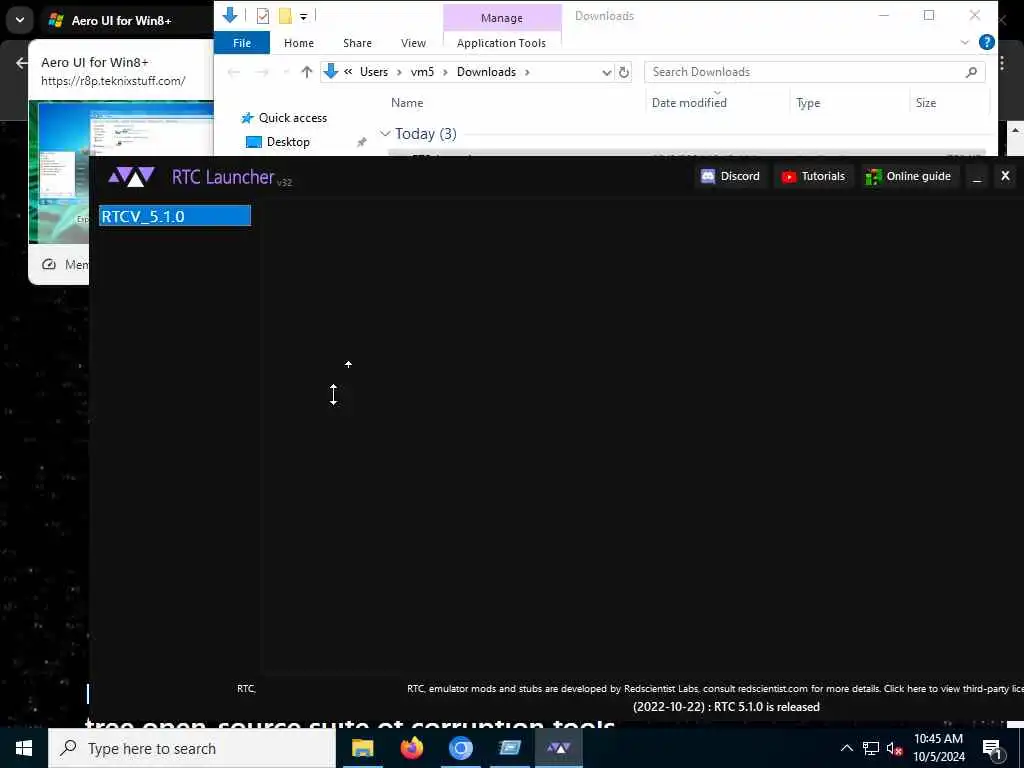Minimize the RTC Launcher window
Viewport: 1024px width, 768px height.
coord(977,176)
